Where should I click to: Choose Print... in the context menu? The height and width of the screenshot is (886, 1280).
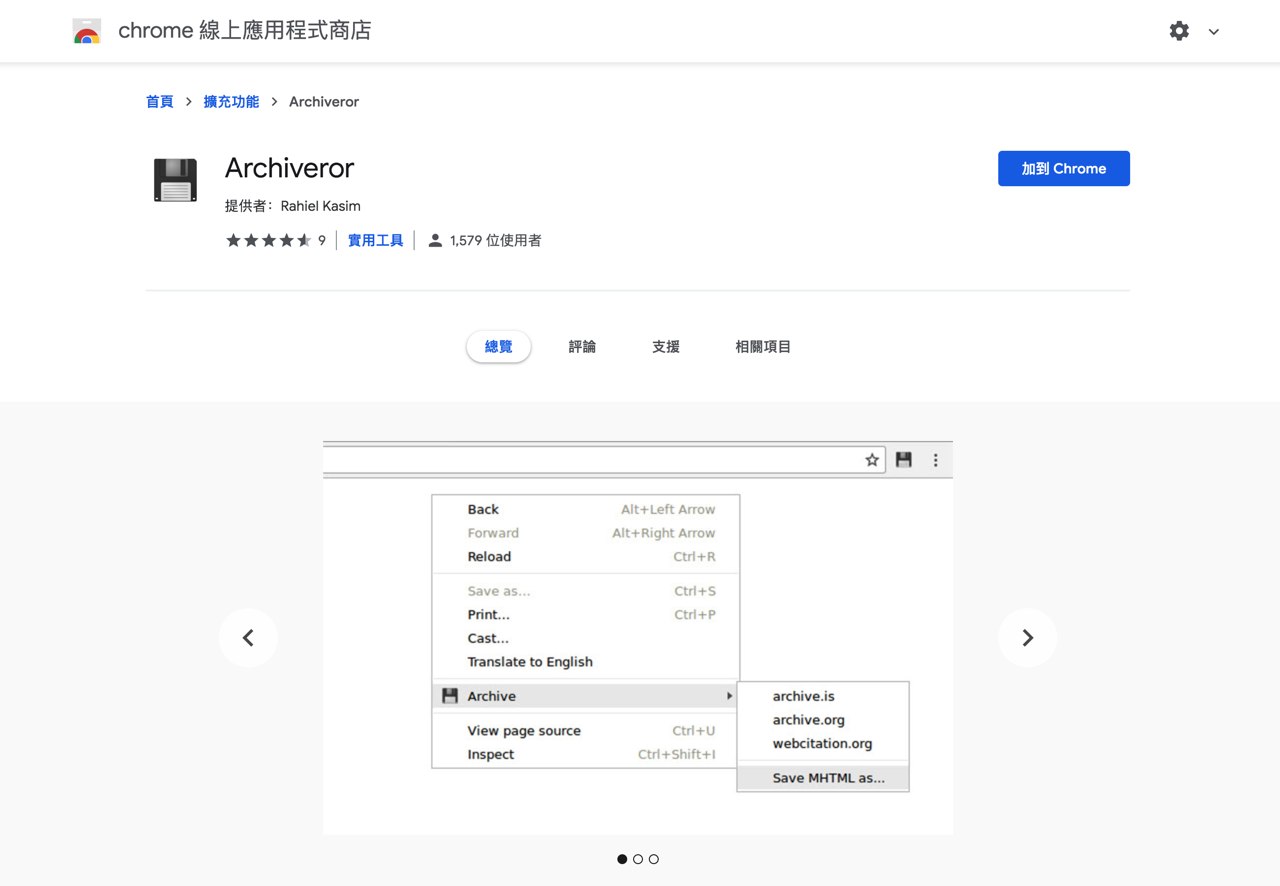[585, 615]
